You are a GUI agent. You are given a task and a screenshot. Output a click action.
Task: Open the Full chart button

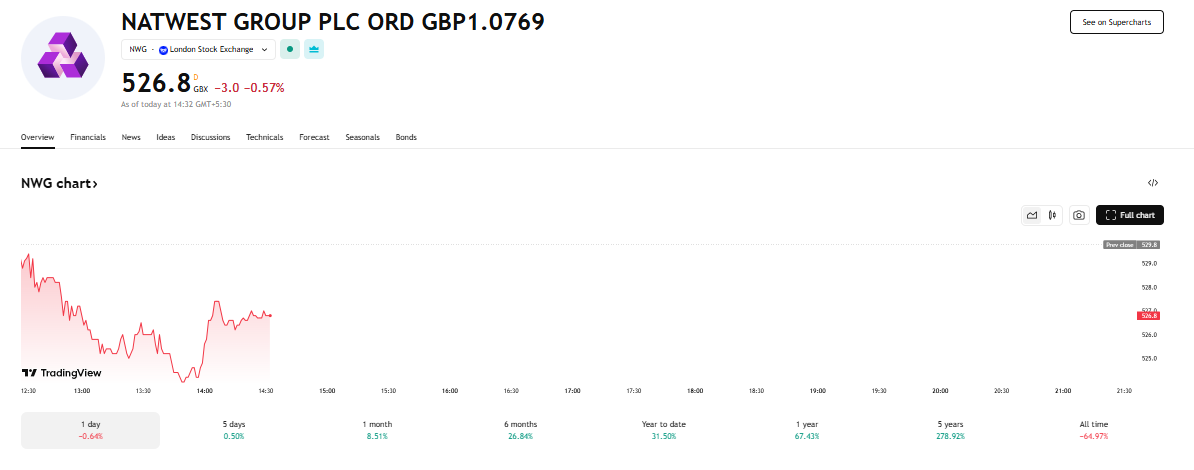[1130, 216]
